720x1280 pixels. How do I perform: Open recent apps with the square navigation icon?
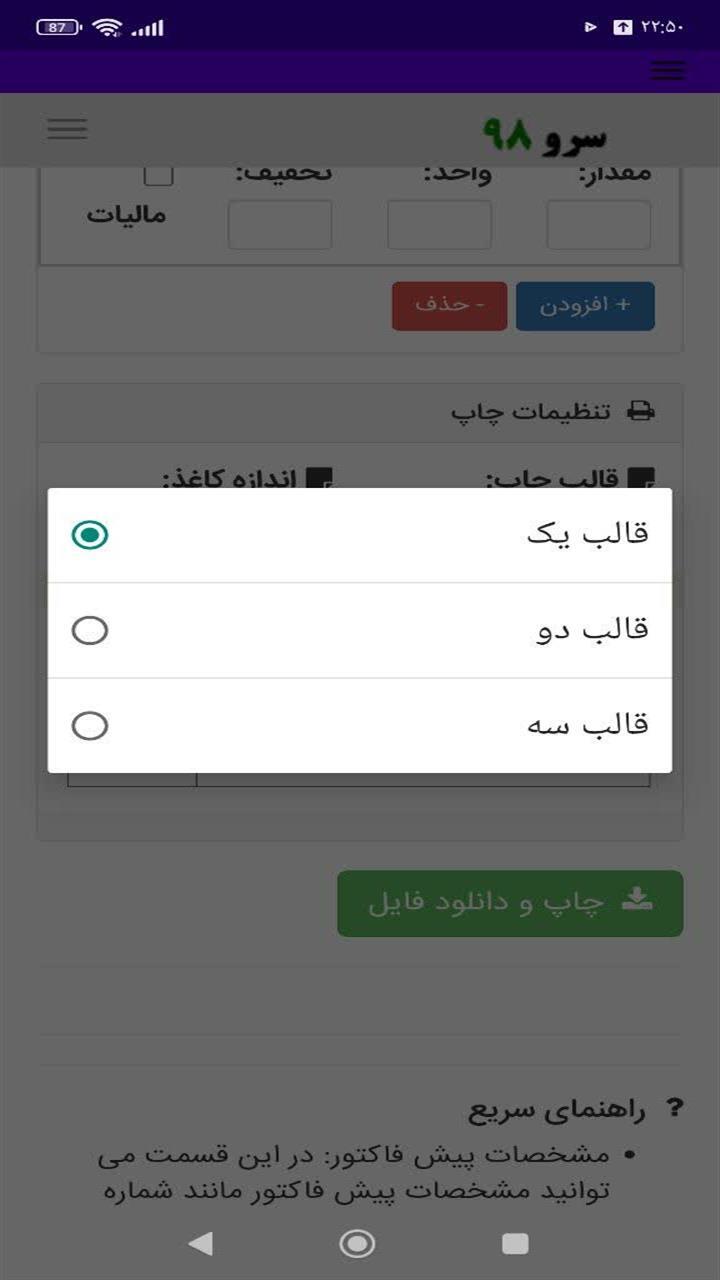coord(515,1245)
